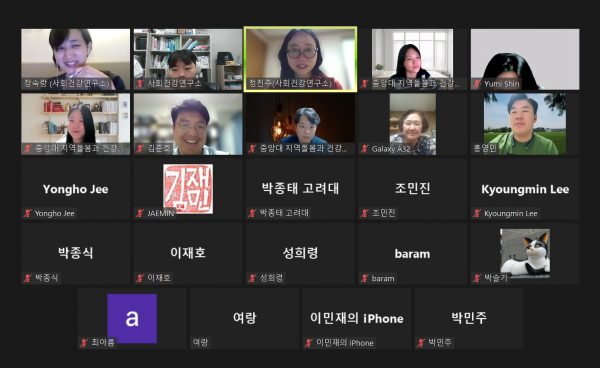The image size is (600, 368).
Task: Click the 여랑 participant tile
Action: (x=244, y=319)
